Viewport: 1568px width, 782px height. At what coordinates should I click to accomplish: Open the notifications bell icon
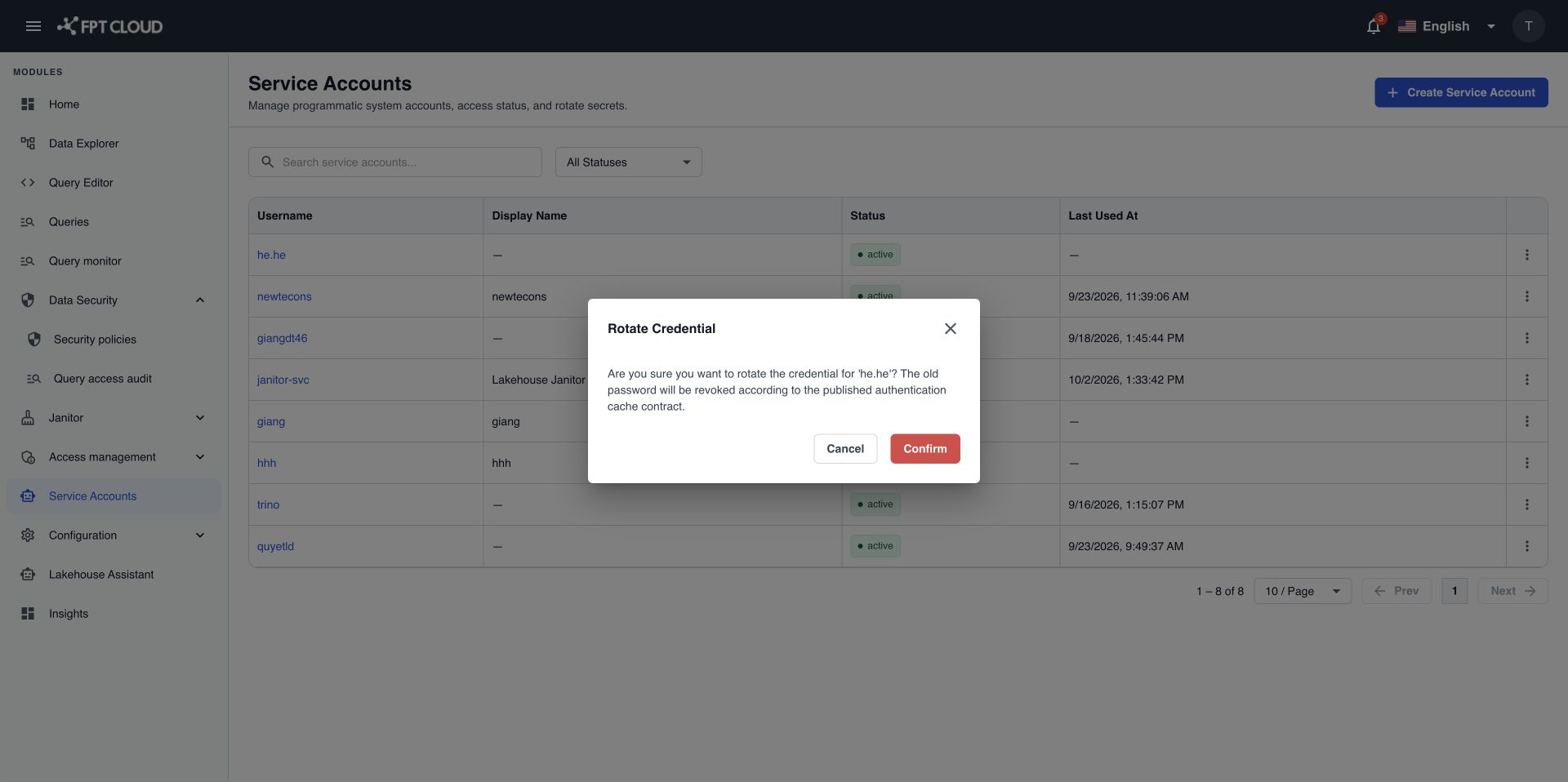1374,26
